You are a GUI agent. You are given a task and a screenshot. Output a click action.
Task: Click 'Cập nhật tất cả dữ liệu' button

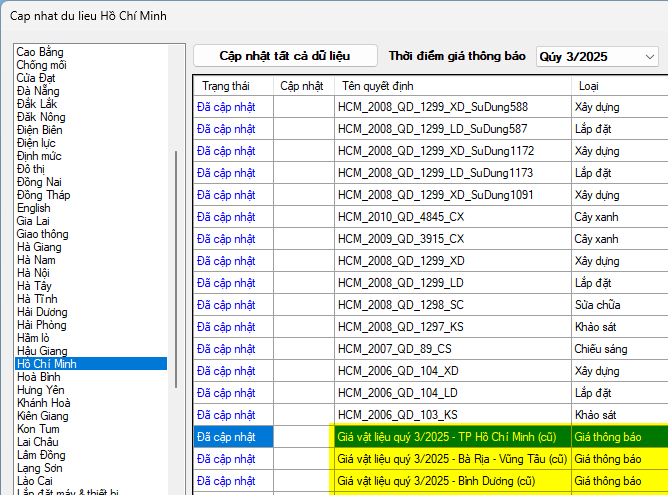[x=285, y=56]
